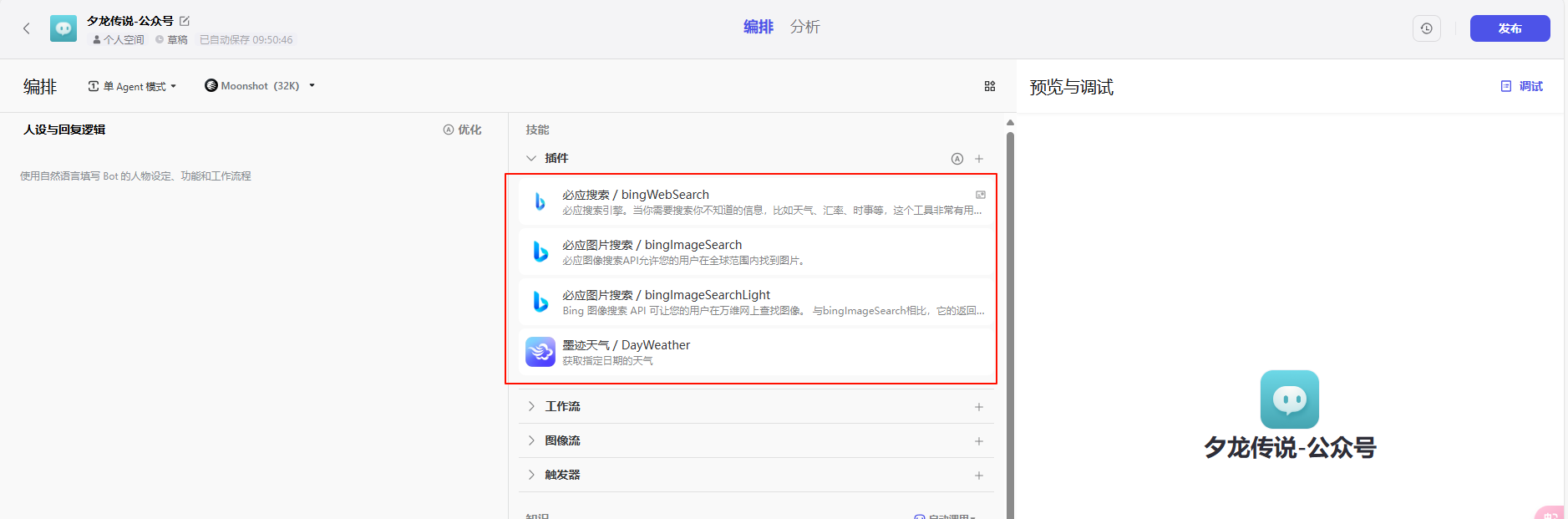
Task: Switch to the 分析 tab
Action: [x=804, y=27]
